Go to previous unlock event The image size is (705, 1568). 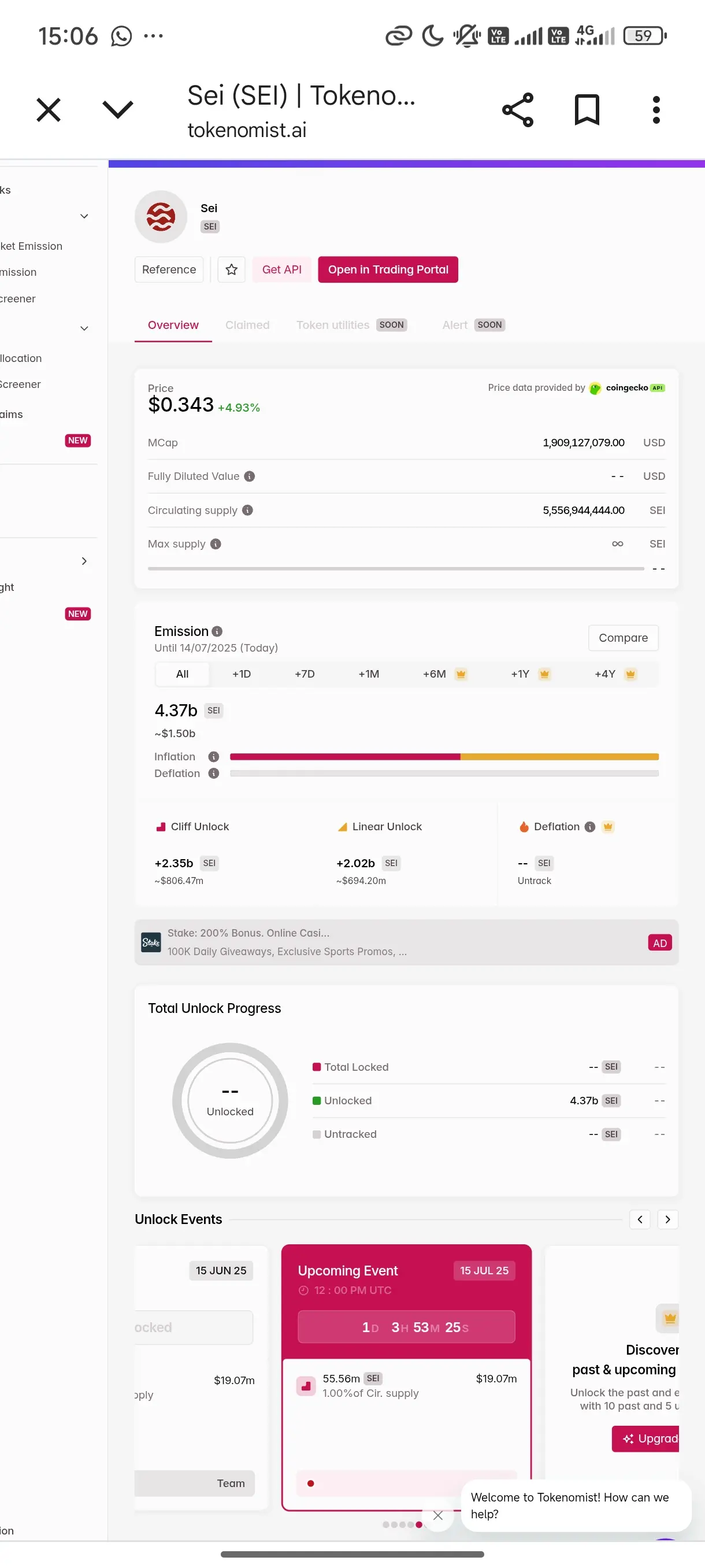640,1220
